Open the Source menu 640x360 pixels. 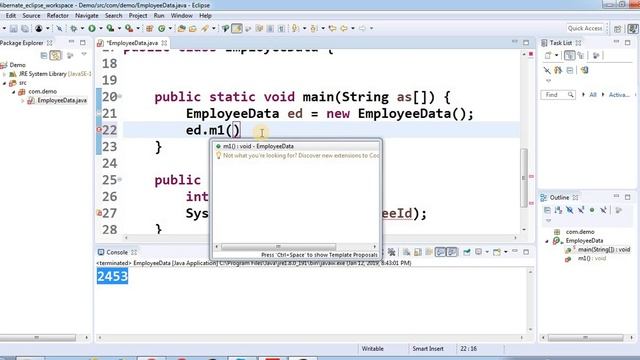31,16
